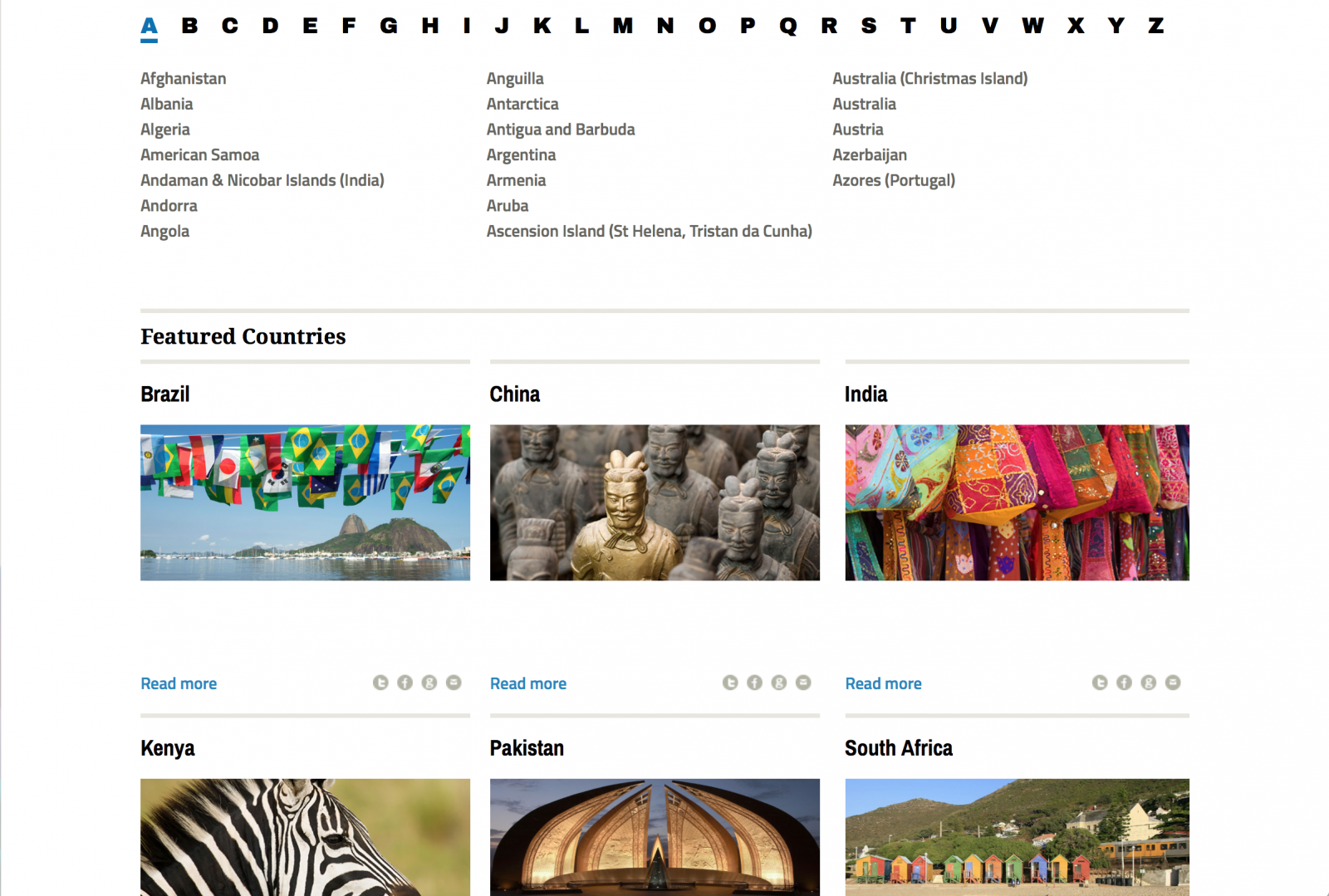Jump to letter Z countries

click(x=1155, y=26)
